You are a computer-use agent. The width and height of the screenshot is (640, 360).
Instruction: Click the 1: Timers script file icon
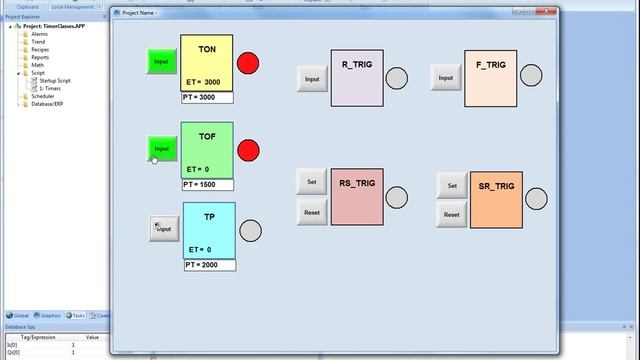34,88
